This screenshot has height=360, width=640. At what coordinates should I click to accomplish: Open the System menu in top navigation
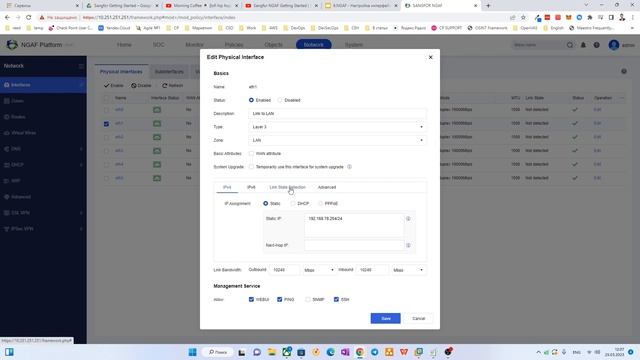(354, 44)
